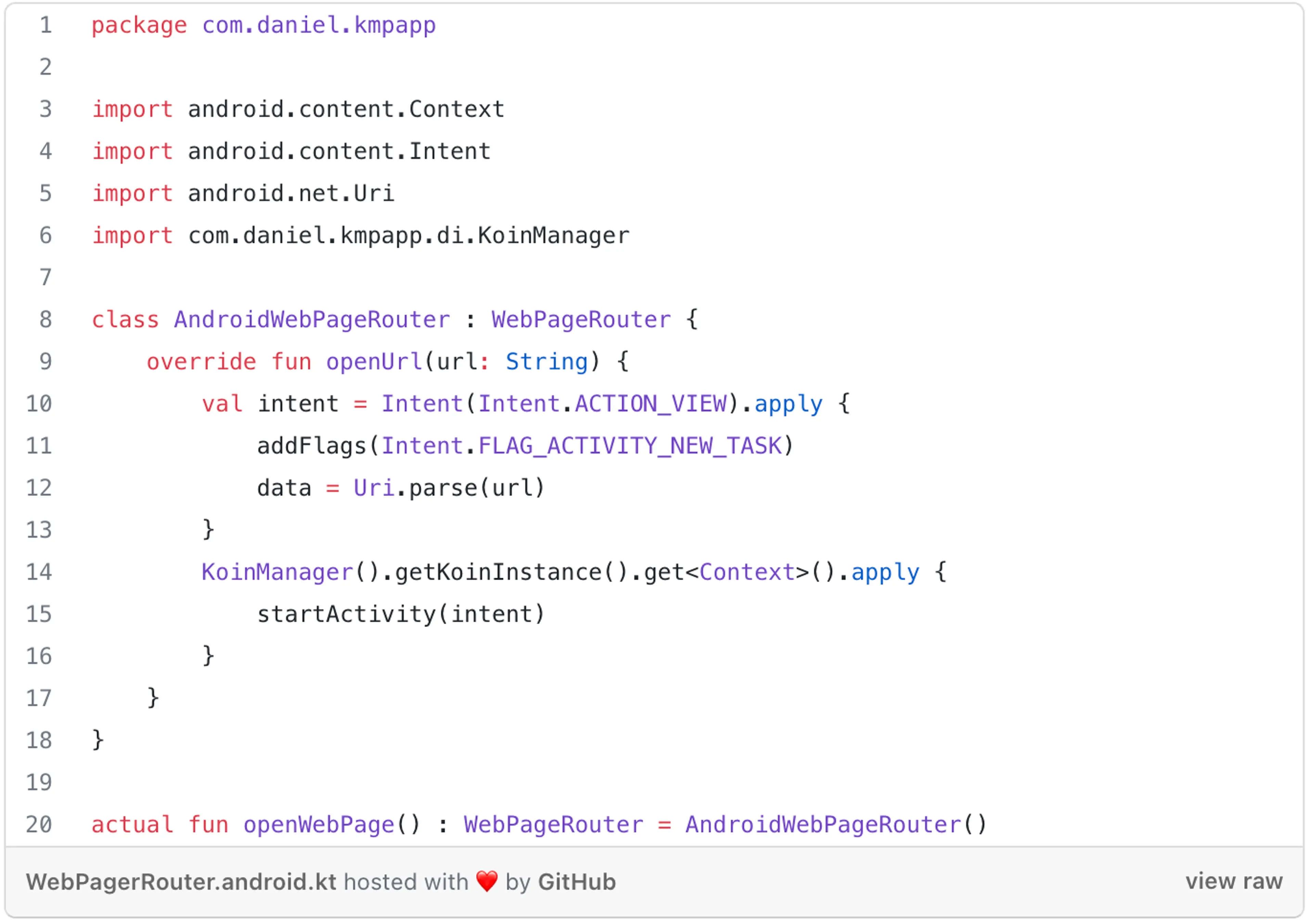Click the openWebPage function name
Image resolution: width=1314 pixels, height=924 pixels.
click(x=319, y=825)
